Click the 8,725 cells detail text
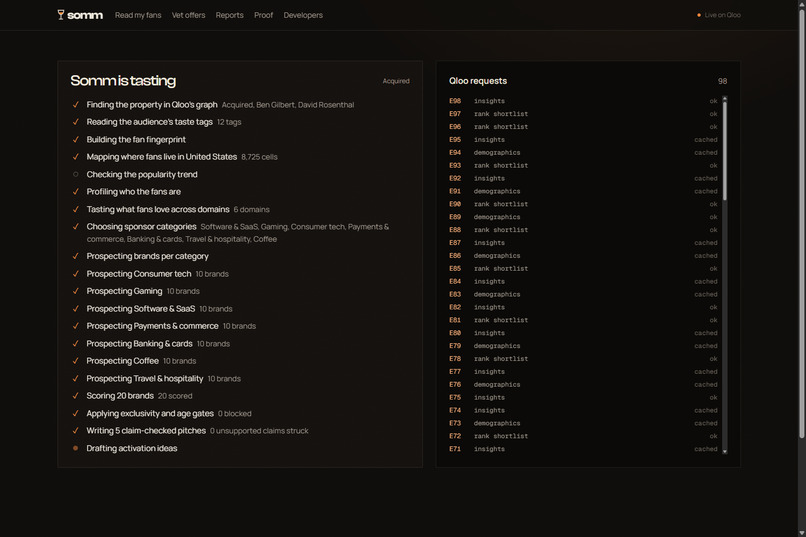The height and width of the screenshot is (537, 806). [259, 157]
